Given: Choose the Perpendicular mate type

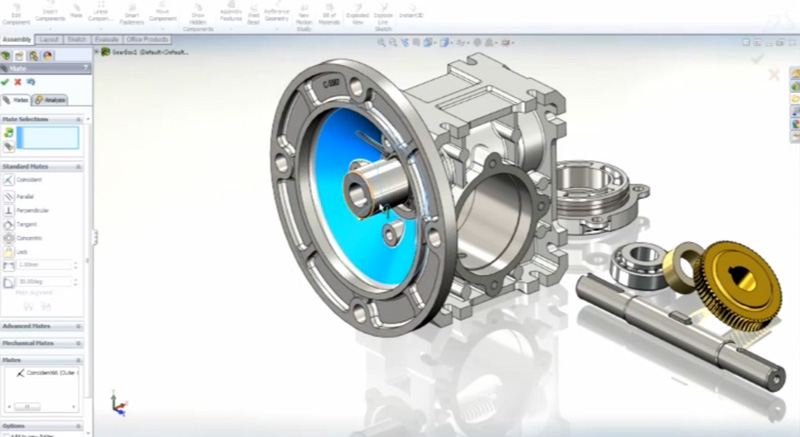Looking at the screenshot, I should (x=27, y=210).
